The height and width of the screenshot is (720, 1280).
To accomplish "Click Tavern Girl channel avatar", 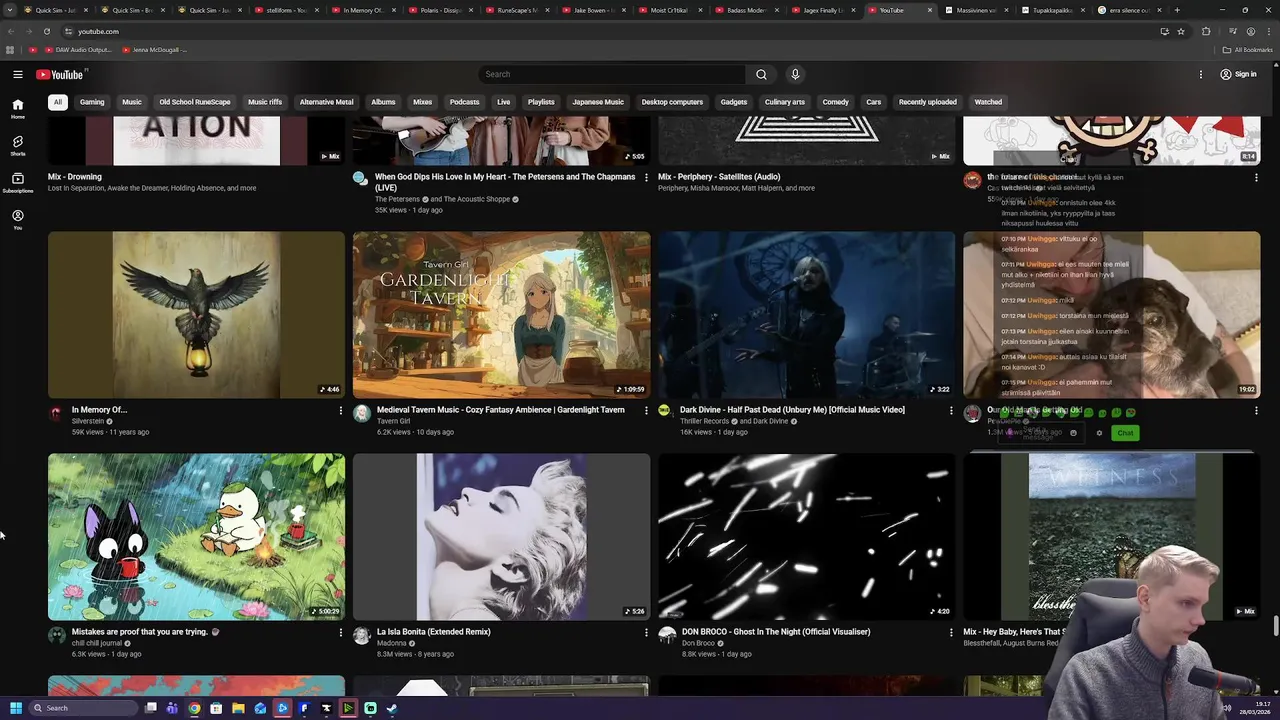I will pyautogui.click(x=361, y=413).
